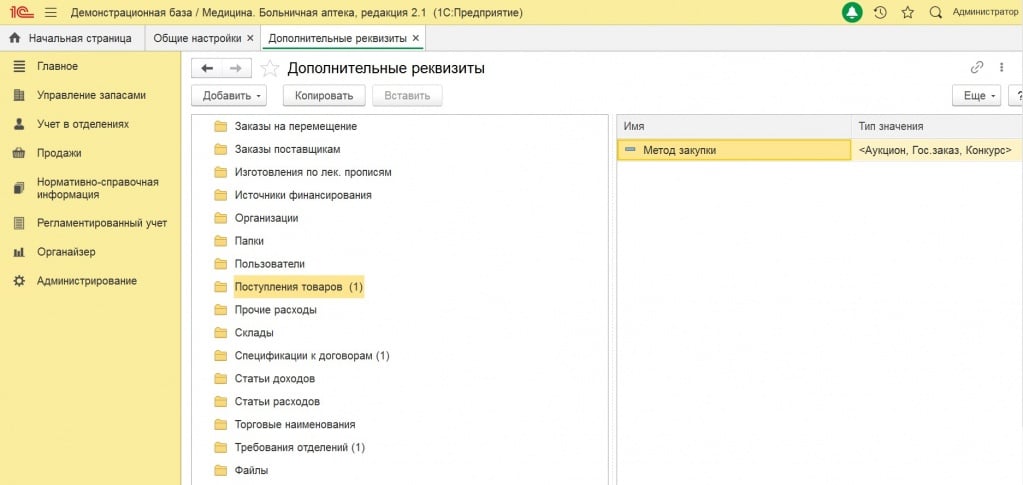Viewport: 1023px width, 485px height.
Task: Open the Добавить dropdown button
Action: tap(232, 96)
